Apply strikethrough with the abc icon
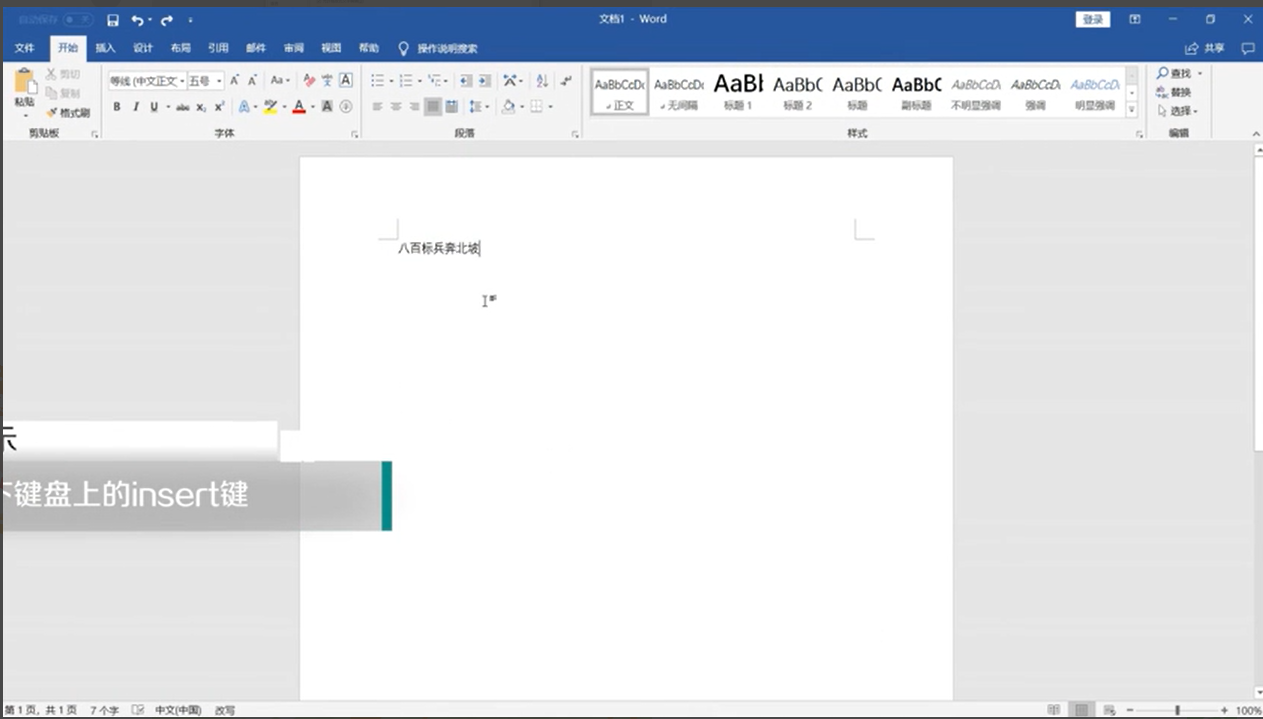The image size is (1263, 719). (183, 107)
